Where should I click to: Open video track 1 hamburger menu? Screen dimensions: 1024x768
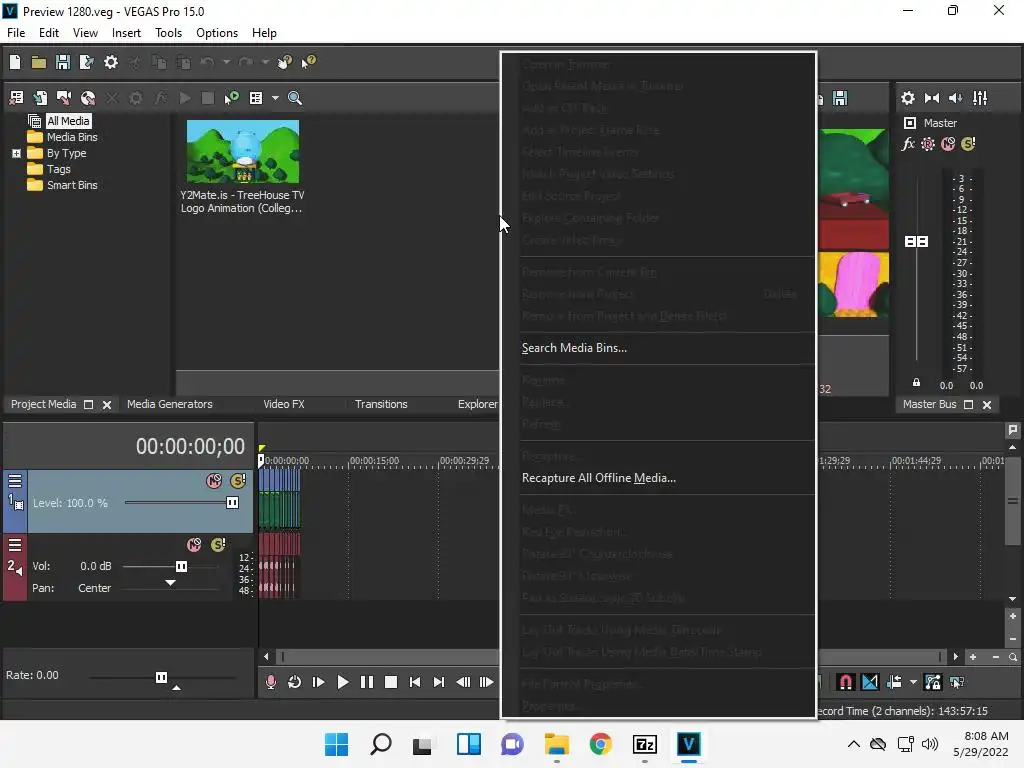pyautogui.click(x=15, y=481)
